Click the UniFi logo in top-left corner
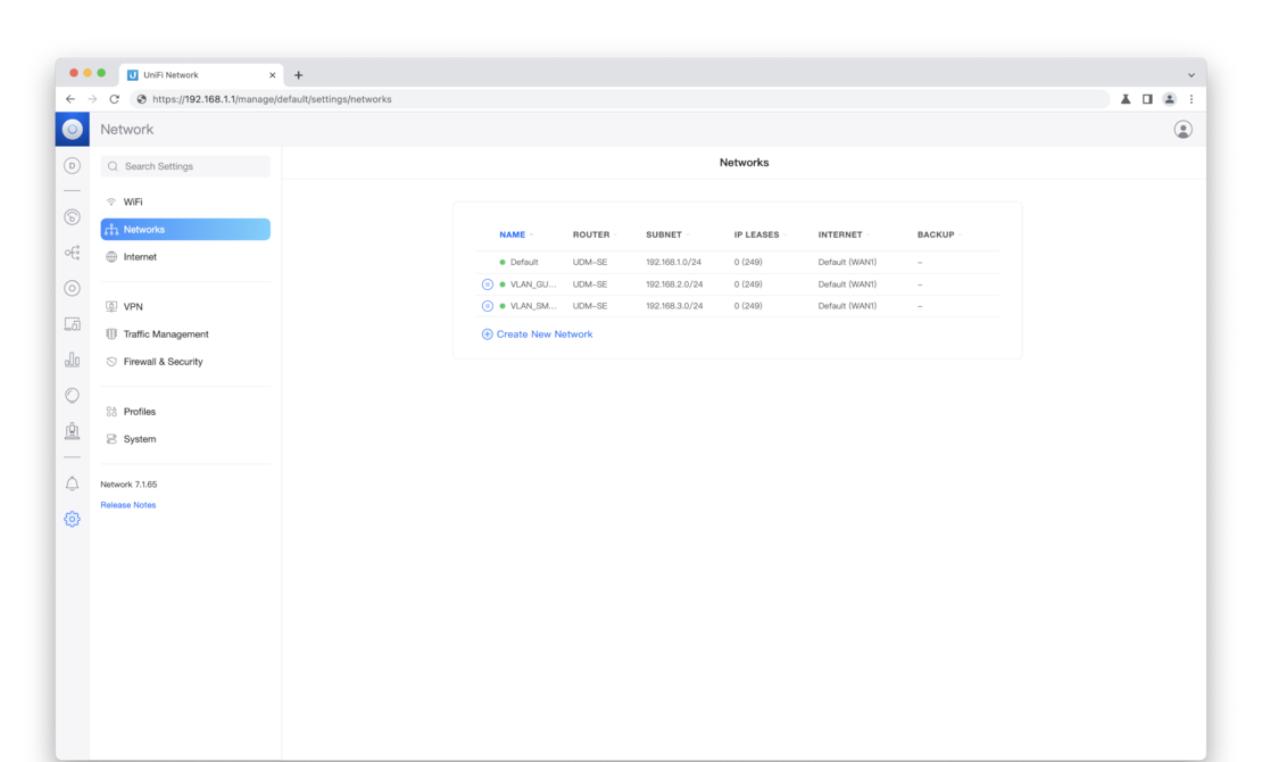 tap(72, 130)
